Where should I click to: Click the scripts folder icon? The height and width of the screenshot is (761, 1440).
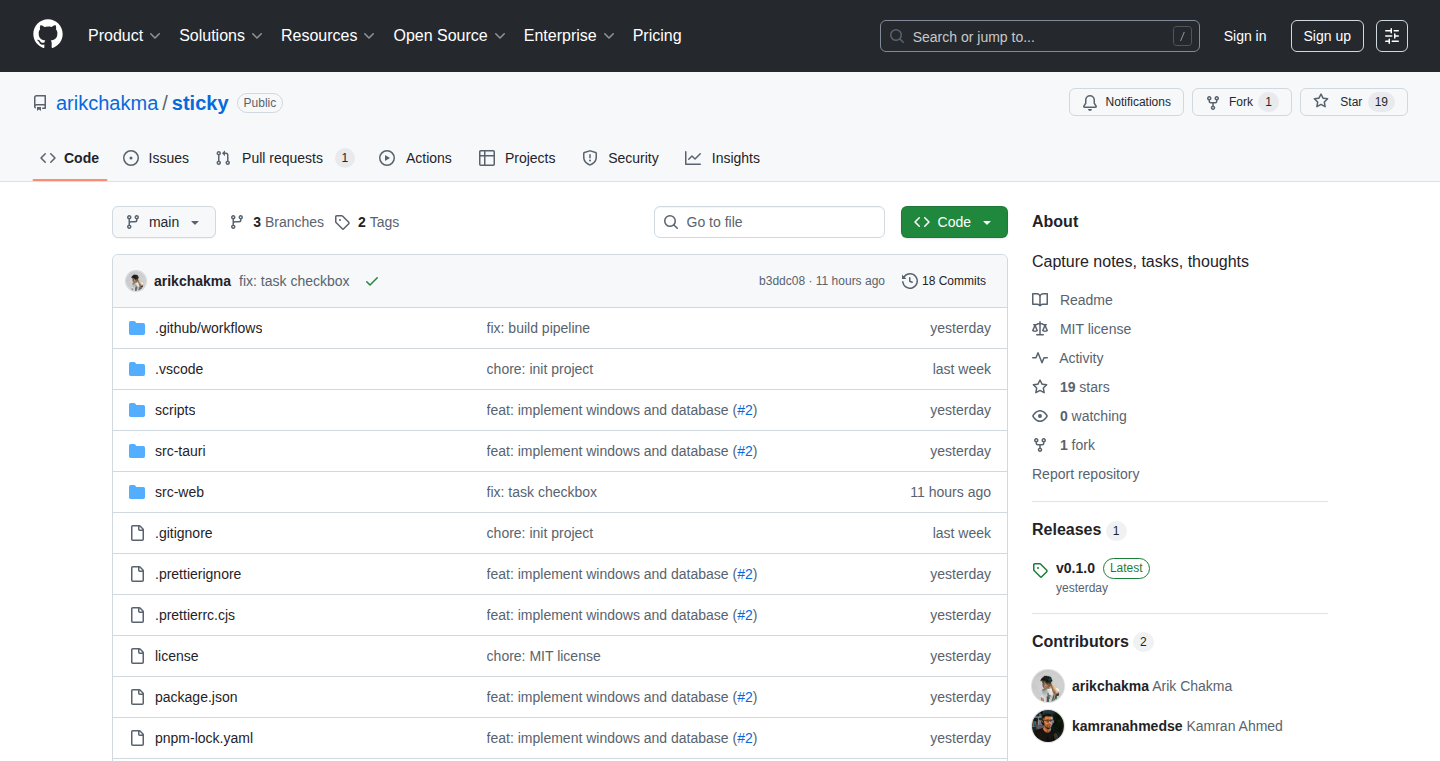(137, 410)
